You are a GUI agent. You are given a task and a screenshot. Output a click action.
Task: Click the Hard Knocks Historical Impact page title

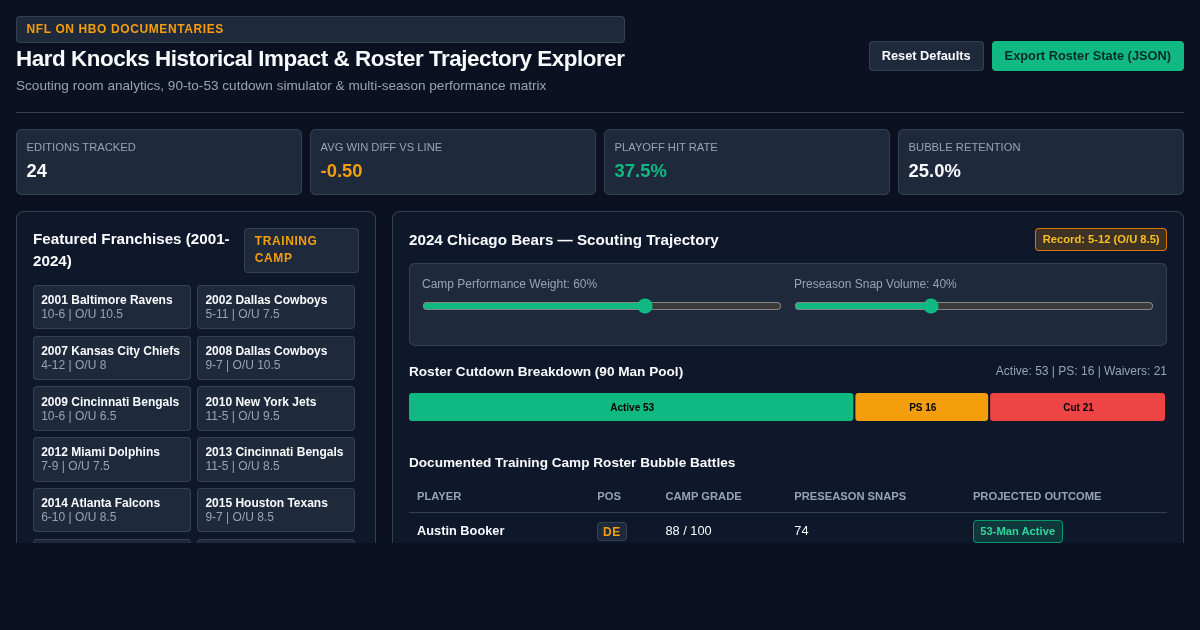pyautogui.click(x=320, y=59)
